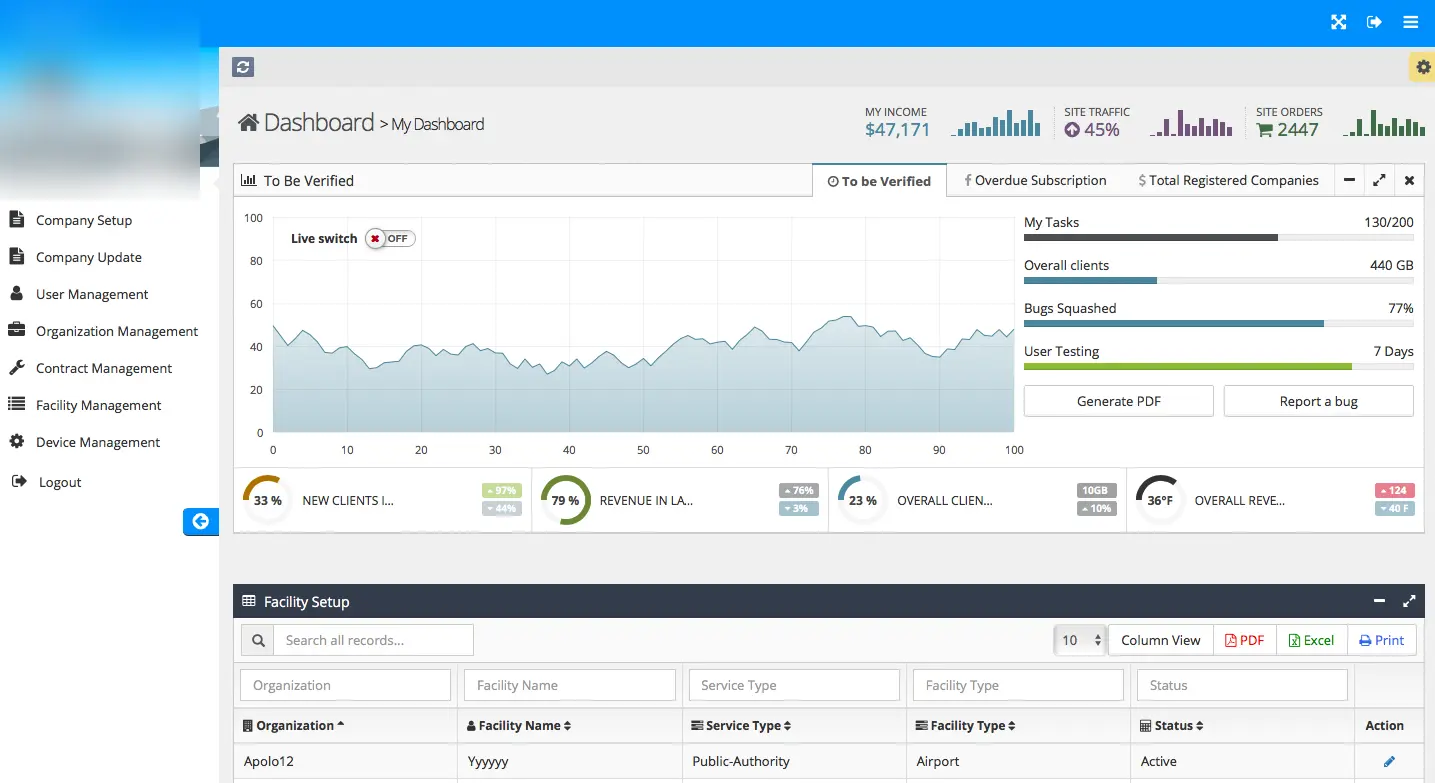Click the logout icon in the top bar
The width and height of the screenshot is (1435, 783).
click(1374, 21)
